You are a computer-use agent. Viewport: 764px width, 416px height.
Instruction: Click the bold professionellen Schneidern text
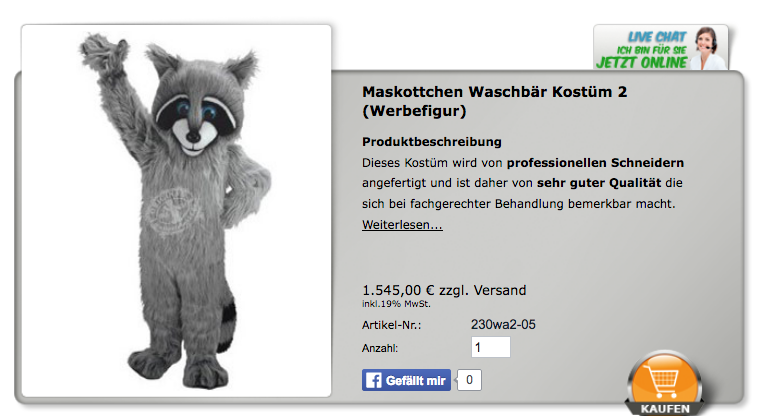coord(595,163)
